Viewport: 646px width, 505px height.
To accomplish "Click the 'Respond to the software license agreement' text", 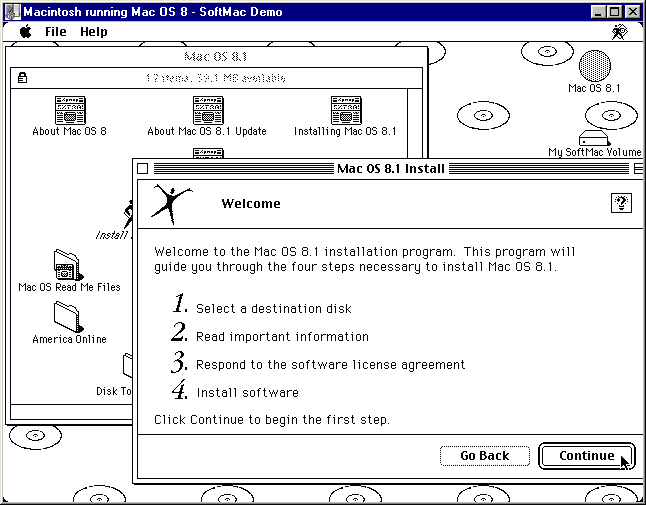I will tap(330, 365).
